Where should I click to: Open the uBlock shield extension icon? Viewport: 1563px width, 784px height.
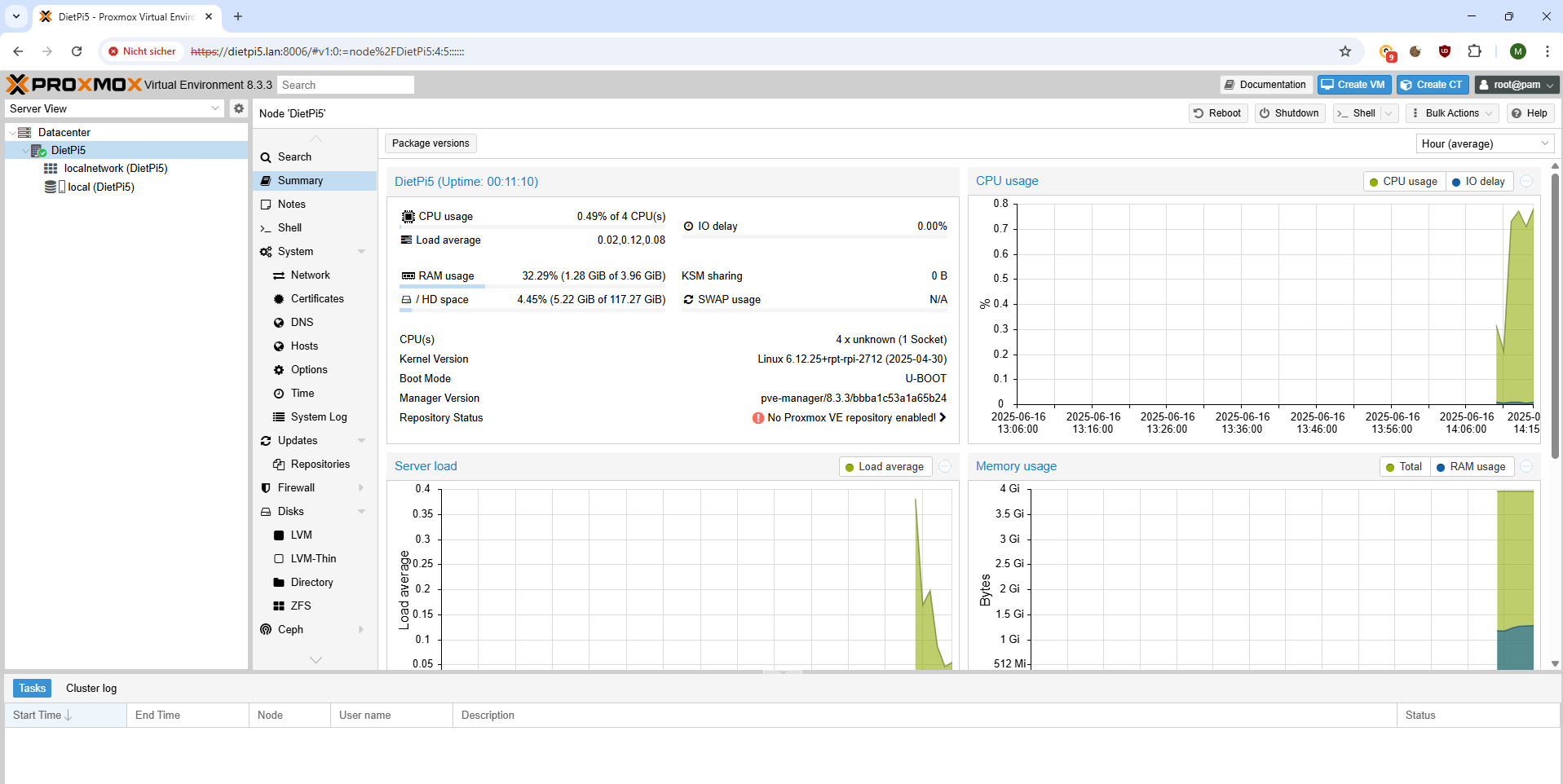pyautogui.click(x=1445, y=51)
